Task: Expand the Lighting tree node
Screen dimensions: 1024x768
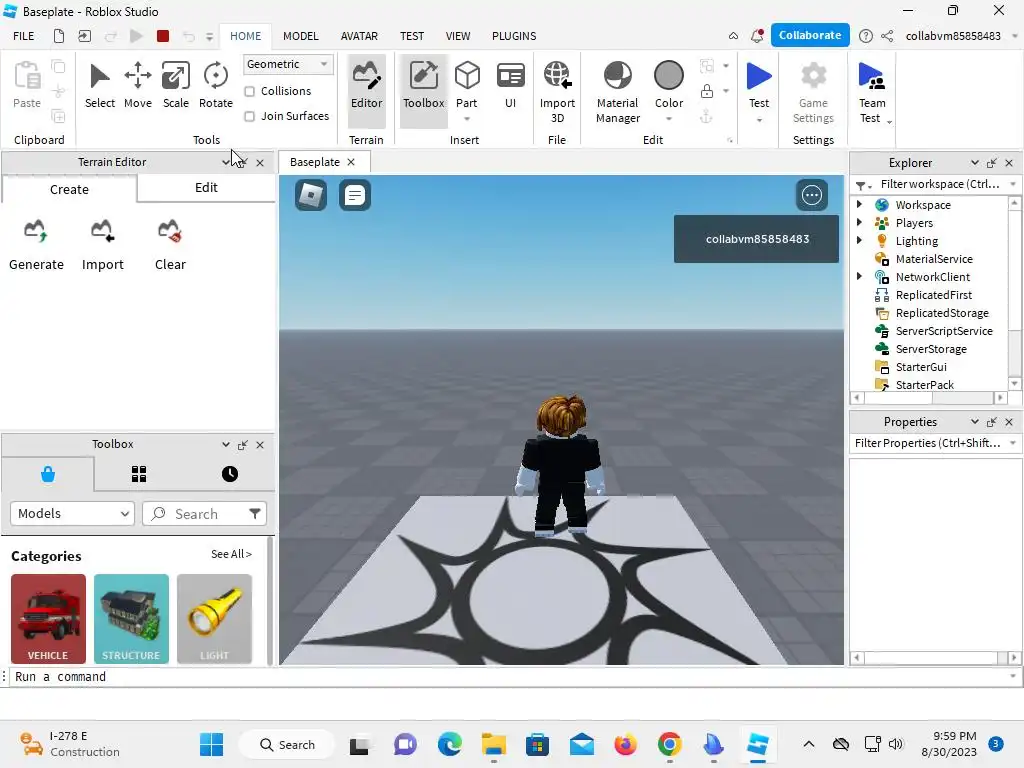Action: (859, 240)
